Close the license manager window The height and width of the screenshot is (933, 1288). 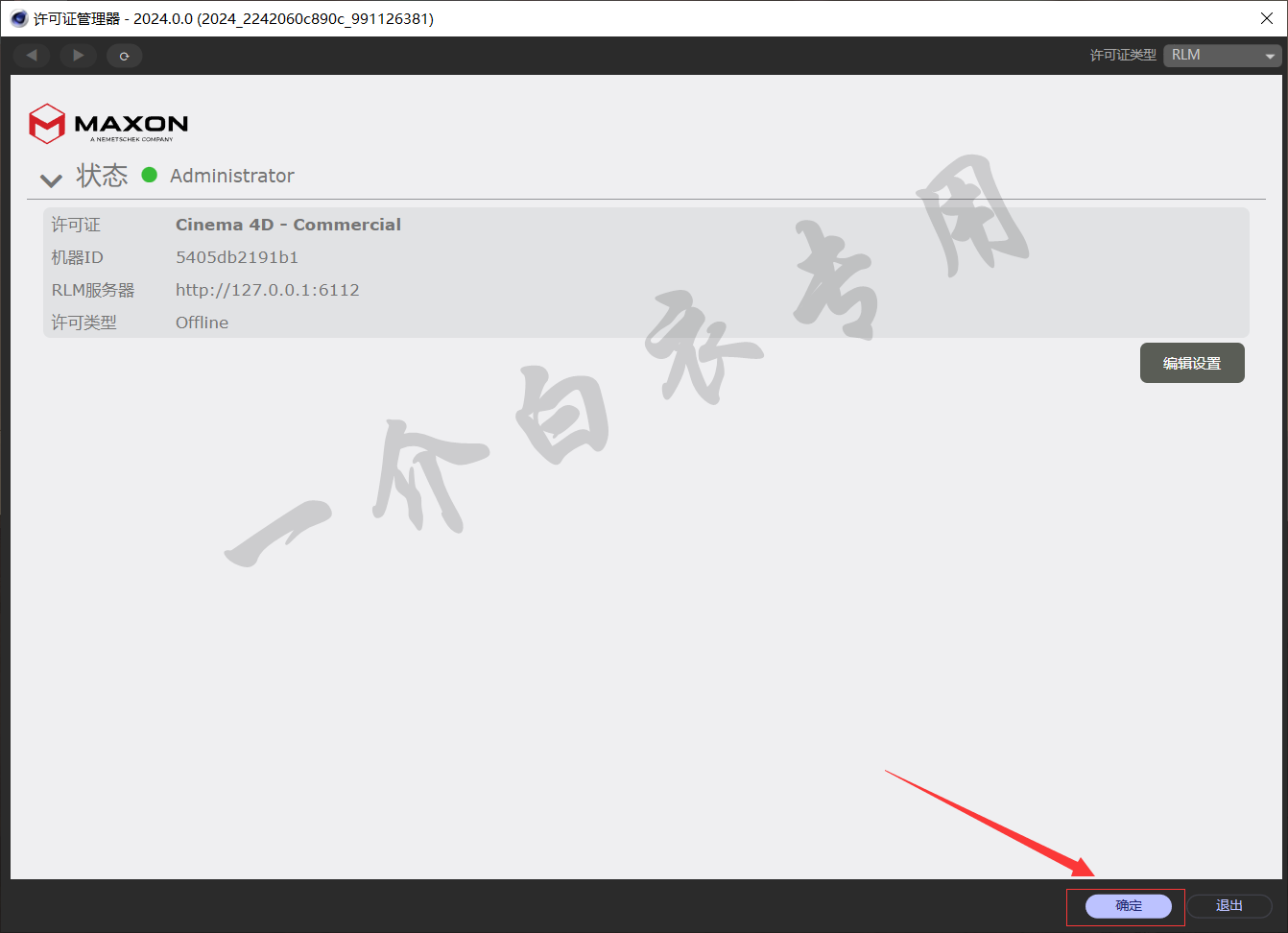coord(1267,18)
